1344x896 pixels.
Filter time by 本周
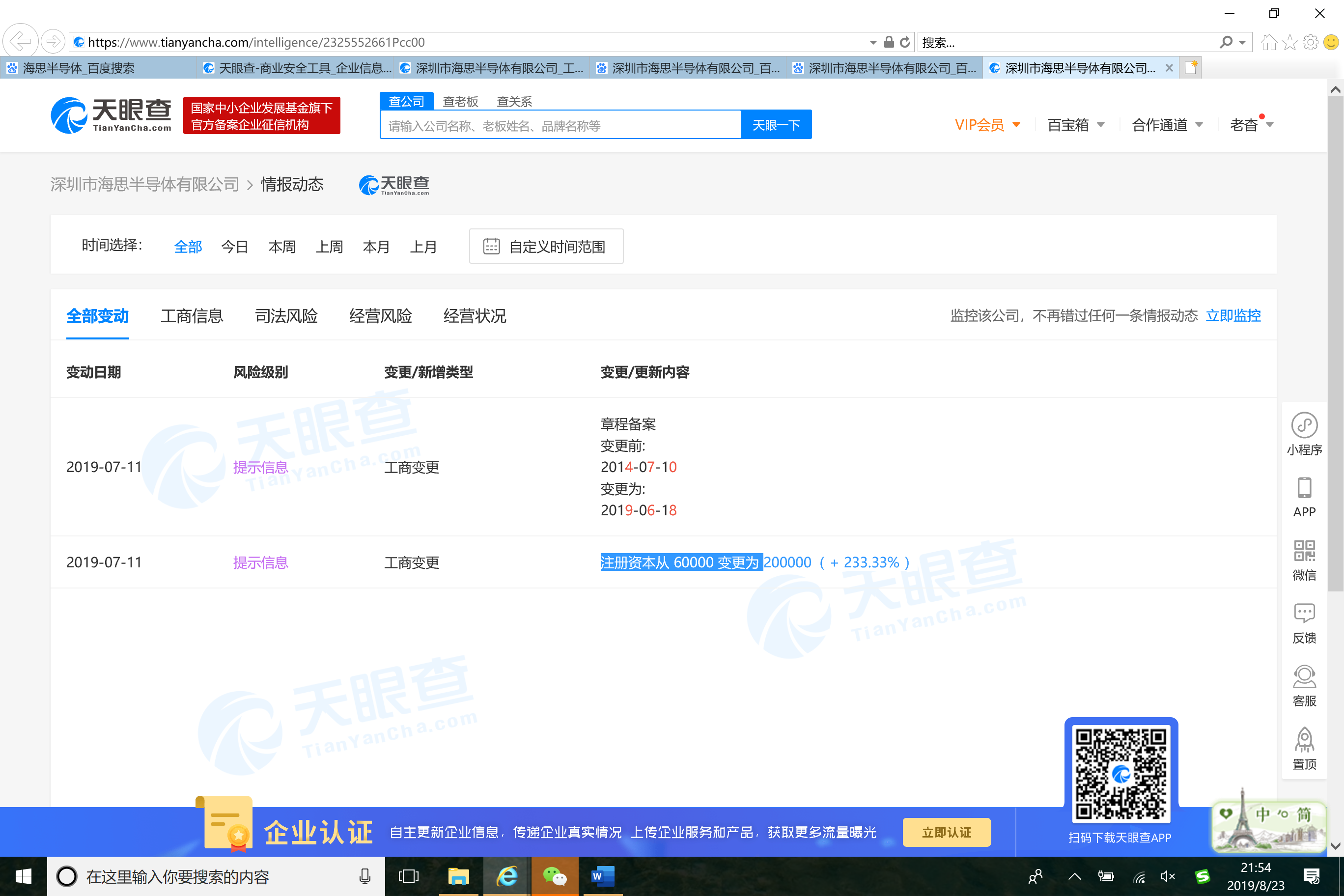(282, 246)
